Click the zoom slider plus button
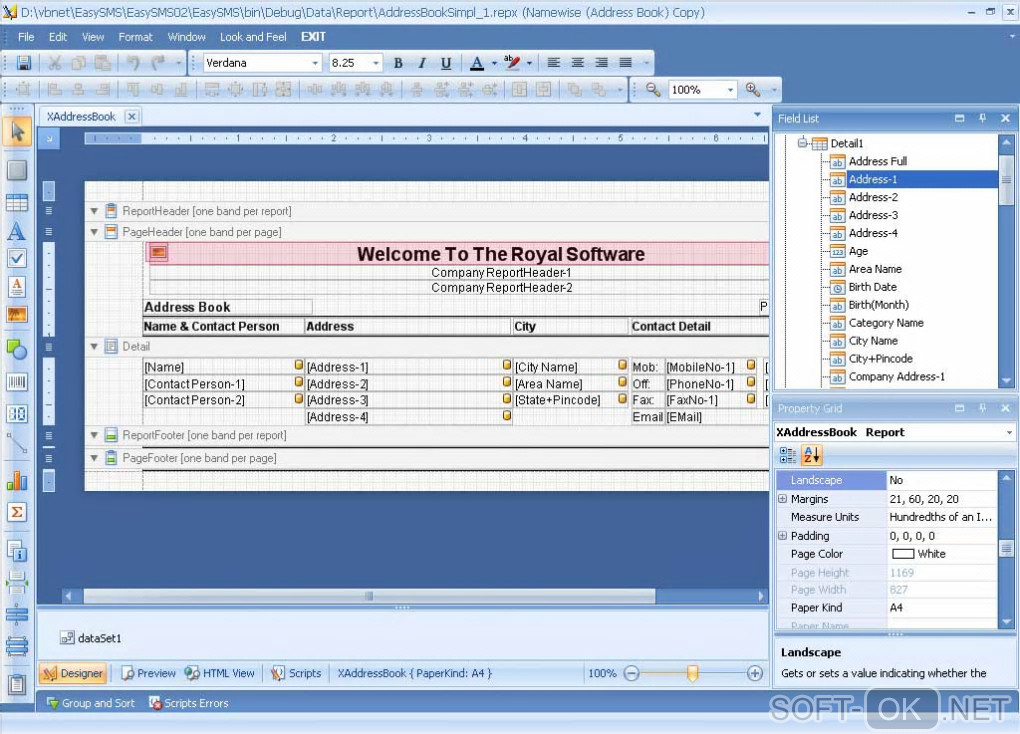The width and height of the screenshot is (1020, 734). [x=755, y=673]
